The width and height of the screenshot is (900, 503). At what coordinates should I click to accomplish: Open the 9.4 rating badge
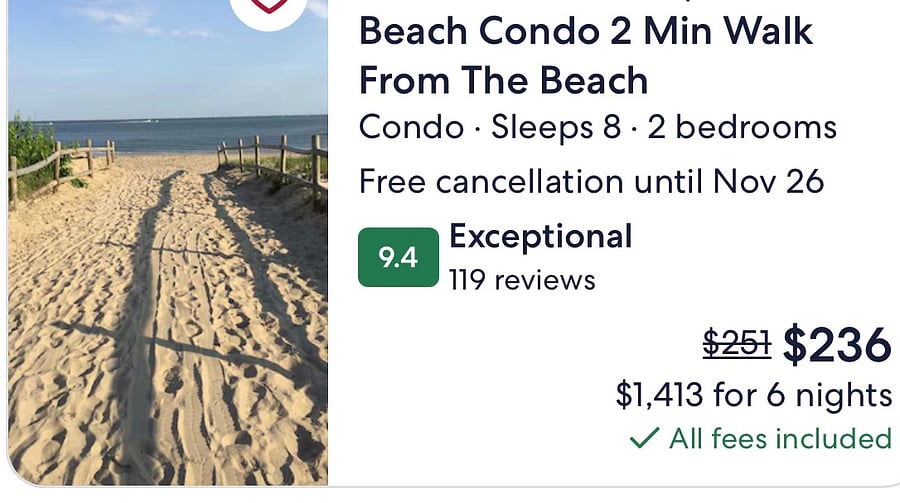point(398,257)
